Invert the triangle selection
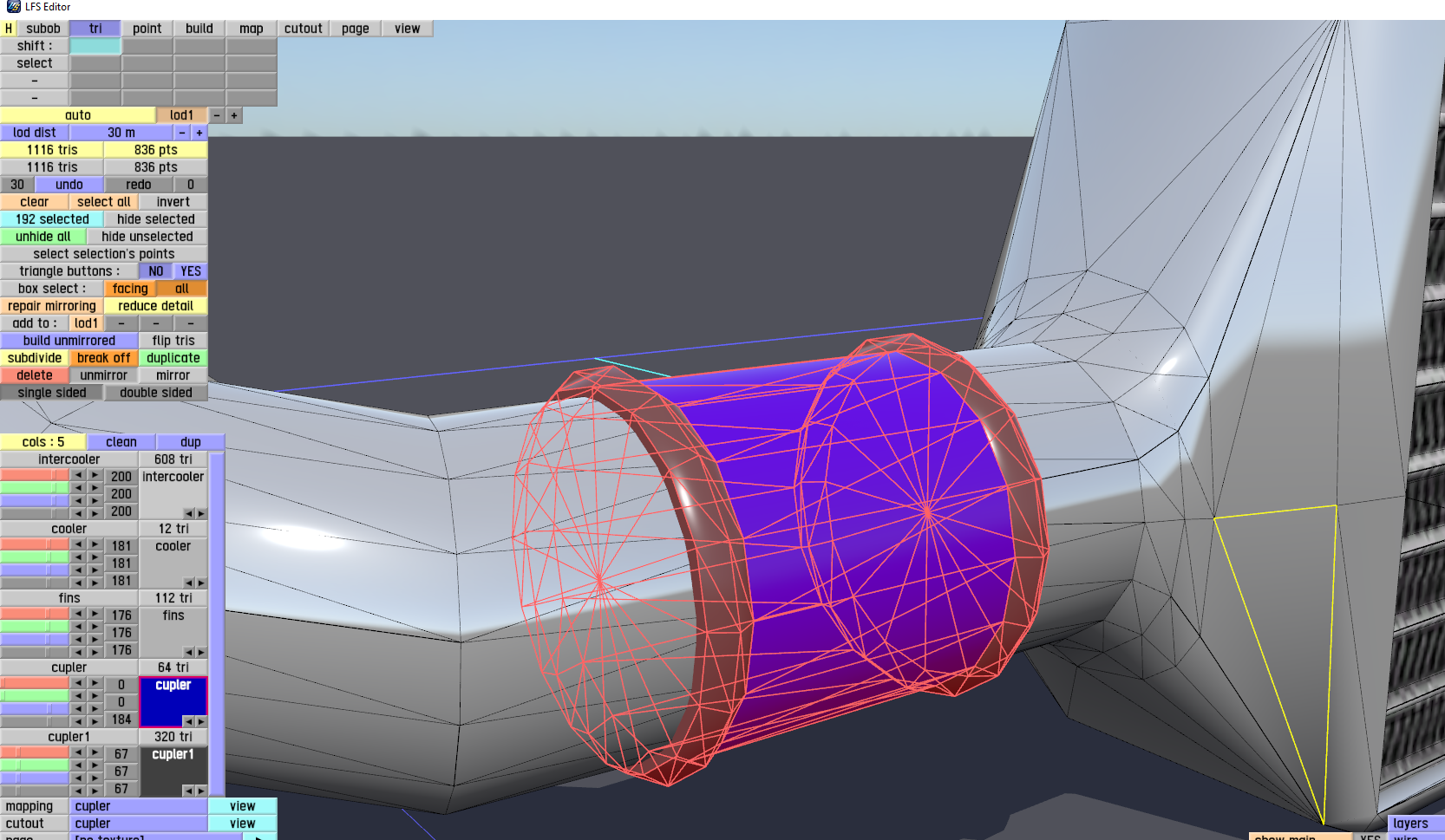 click(x=173, y=202)
